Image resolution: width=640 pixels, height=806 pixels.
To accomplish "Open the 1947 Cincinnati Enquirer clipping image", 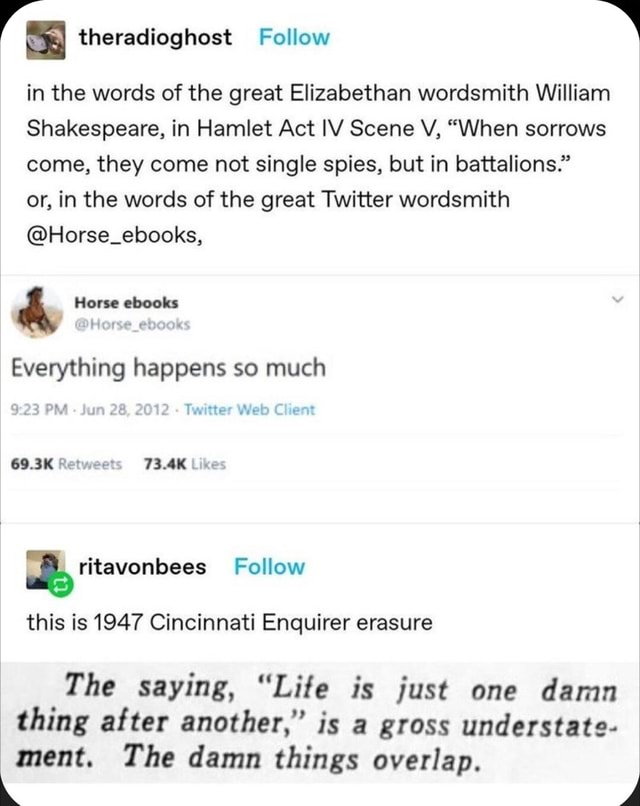I will (320, 720).
